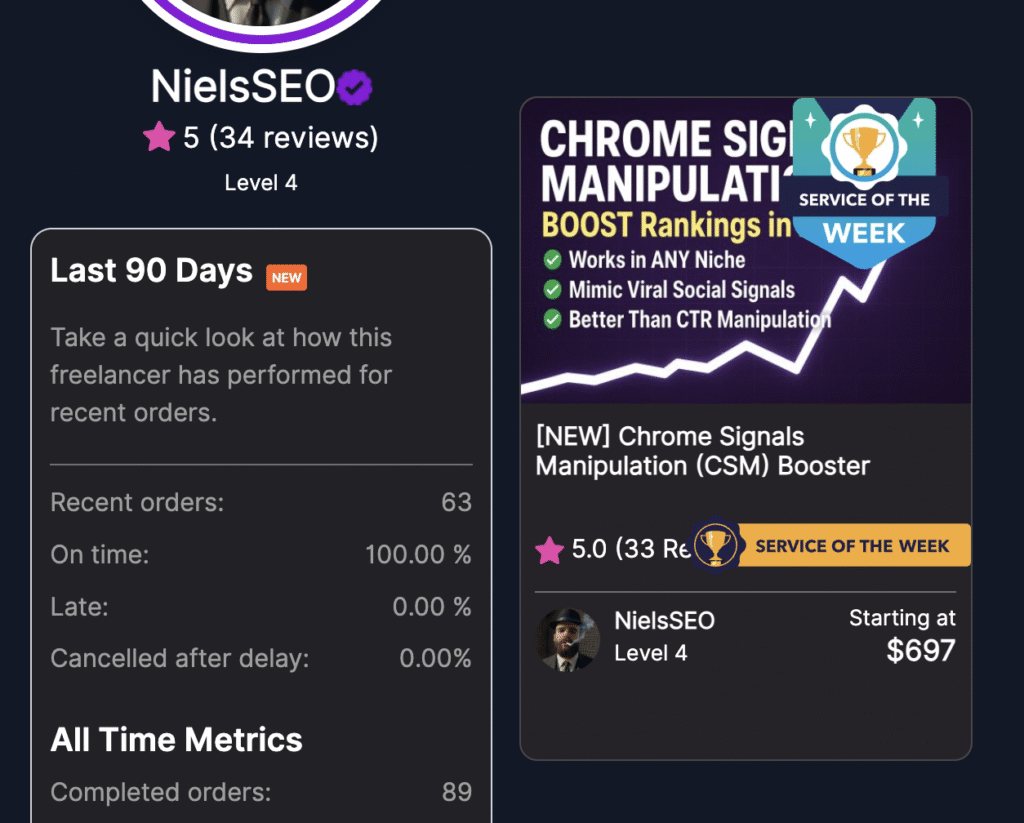Image resolution: width=1024 pixels, height=823 pixels.
Task: Click the orange NEW badge
Action: point(286,277)
